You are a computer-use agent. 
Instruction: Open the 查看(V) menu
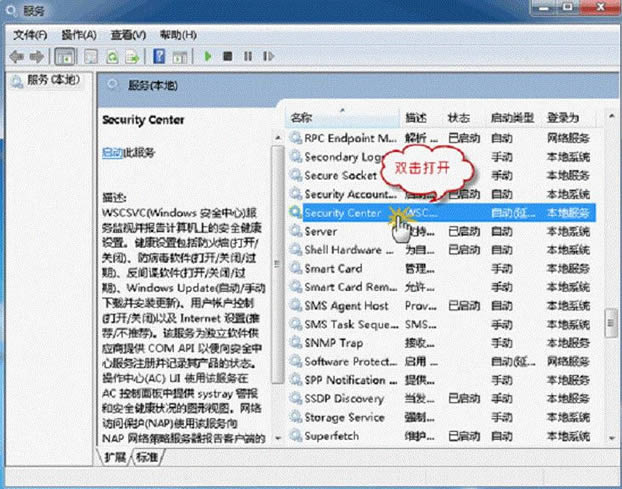point(128,35)
